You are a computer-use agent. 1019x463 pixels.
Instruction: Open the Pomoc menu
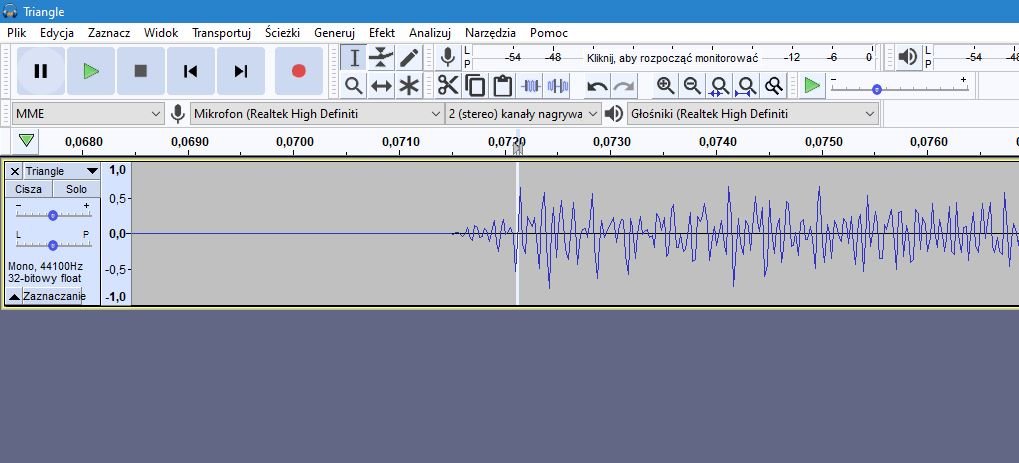tap(549, 33)
